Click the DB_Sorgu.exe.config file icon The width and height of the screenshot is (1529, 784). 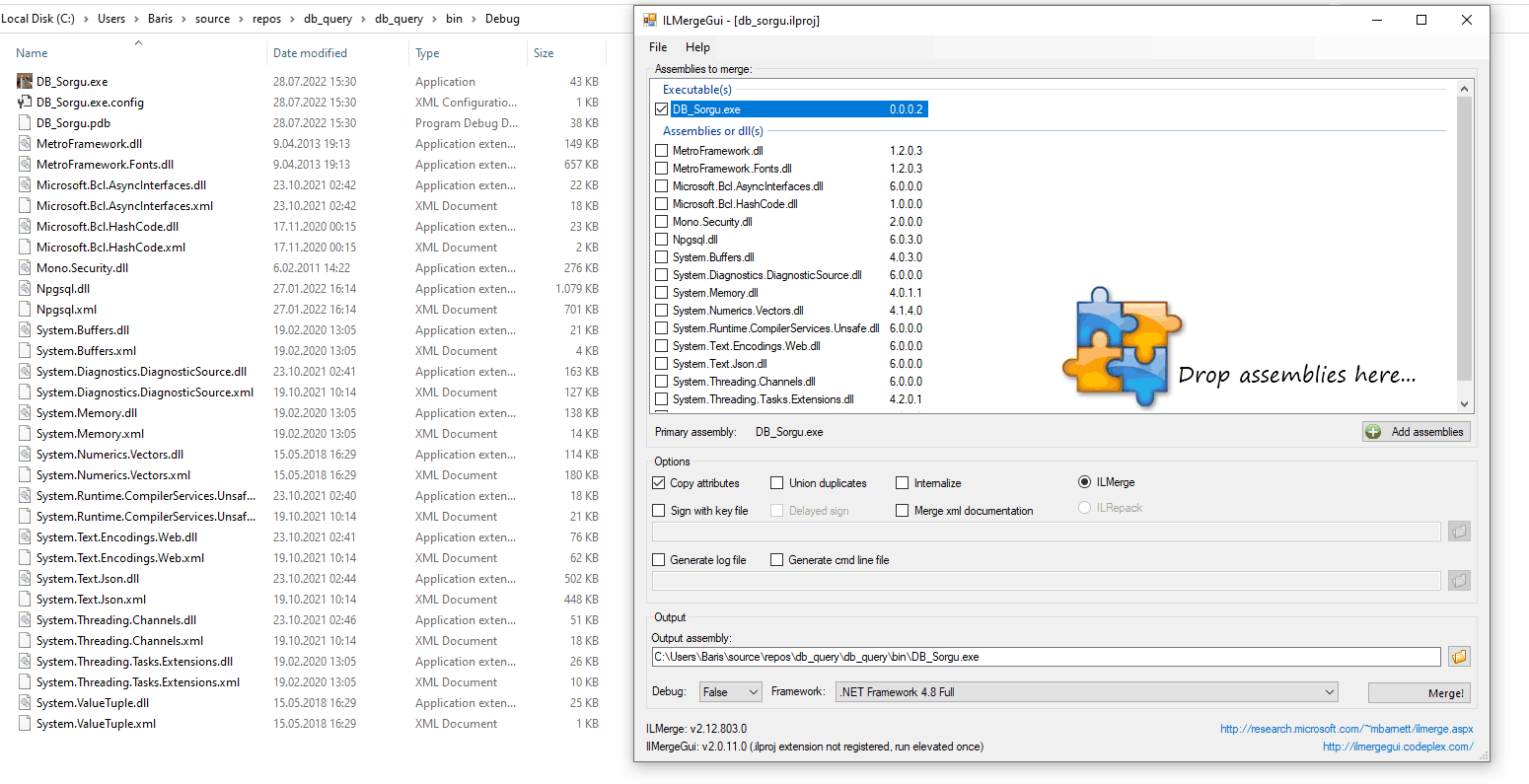[x=25, y=102]
